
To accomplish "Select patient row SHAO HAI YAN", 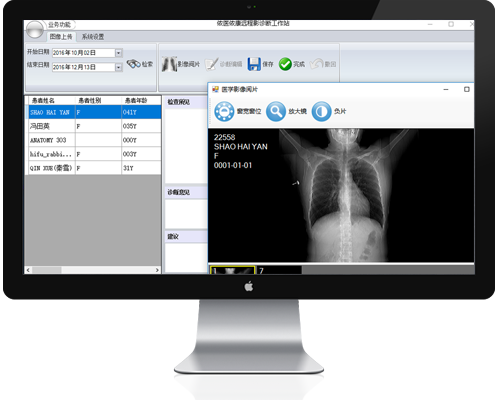I will pos(95,112).
